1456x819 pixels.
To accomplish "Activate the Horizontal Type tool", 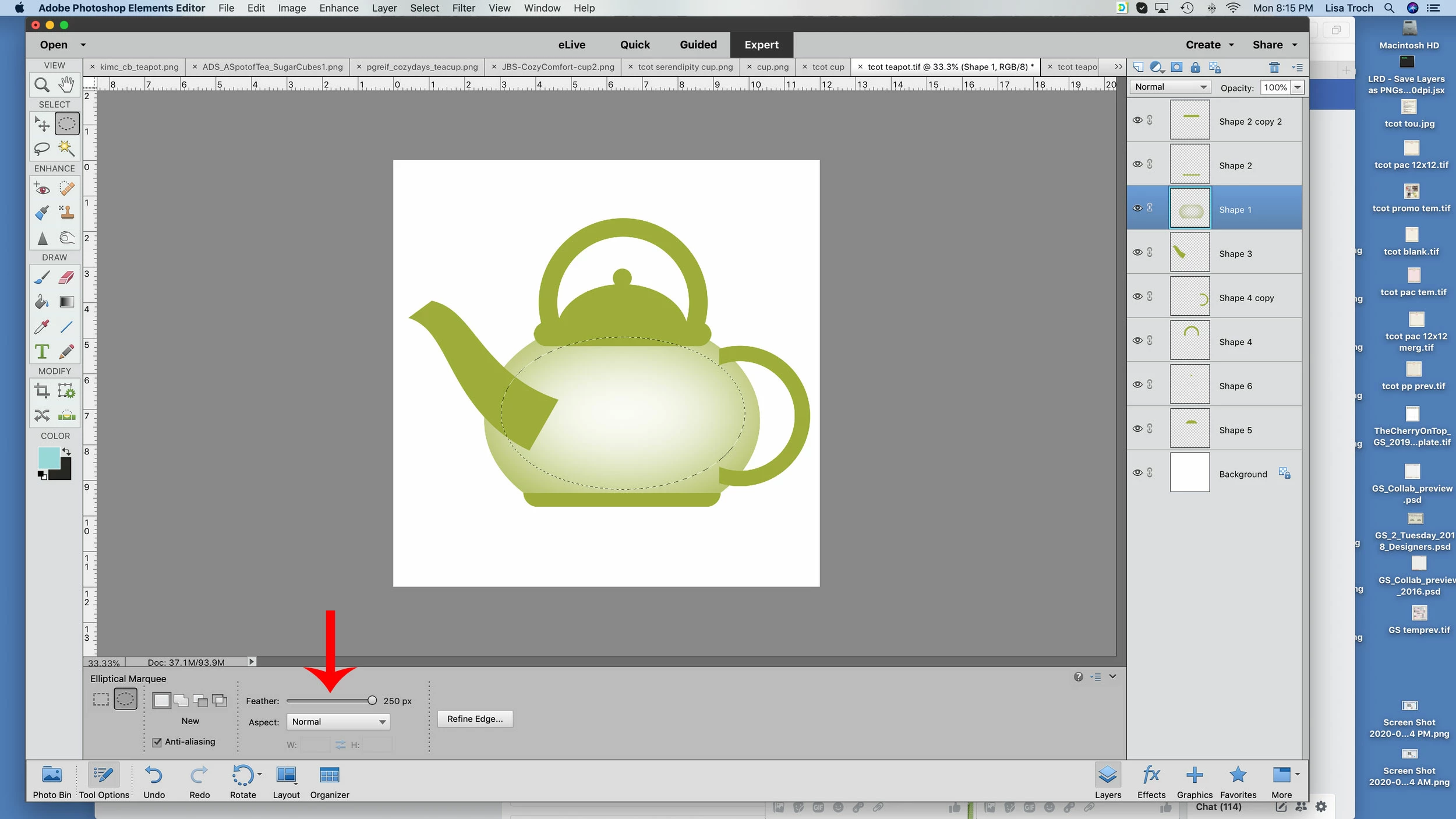I will [41, 351].
